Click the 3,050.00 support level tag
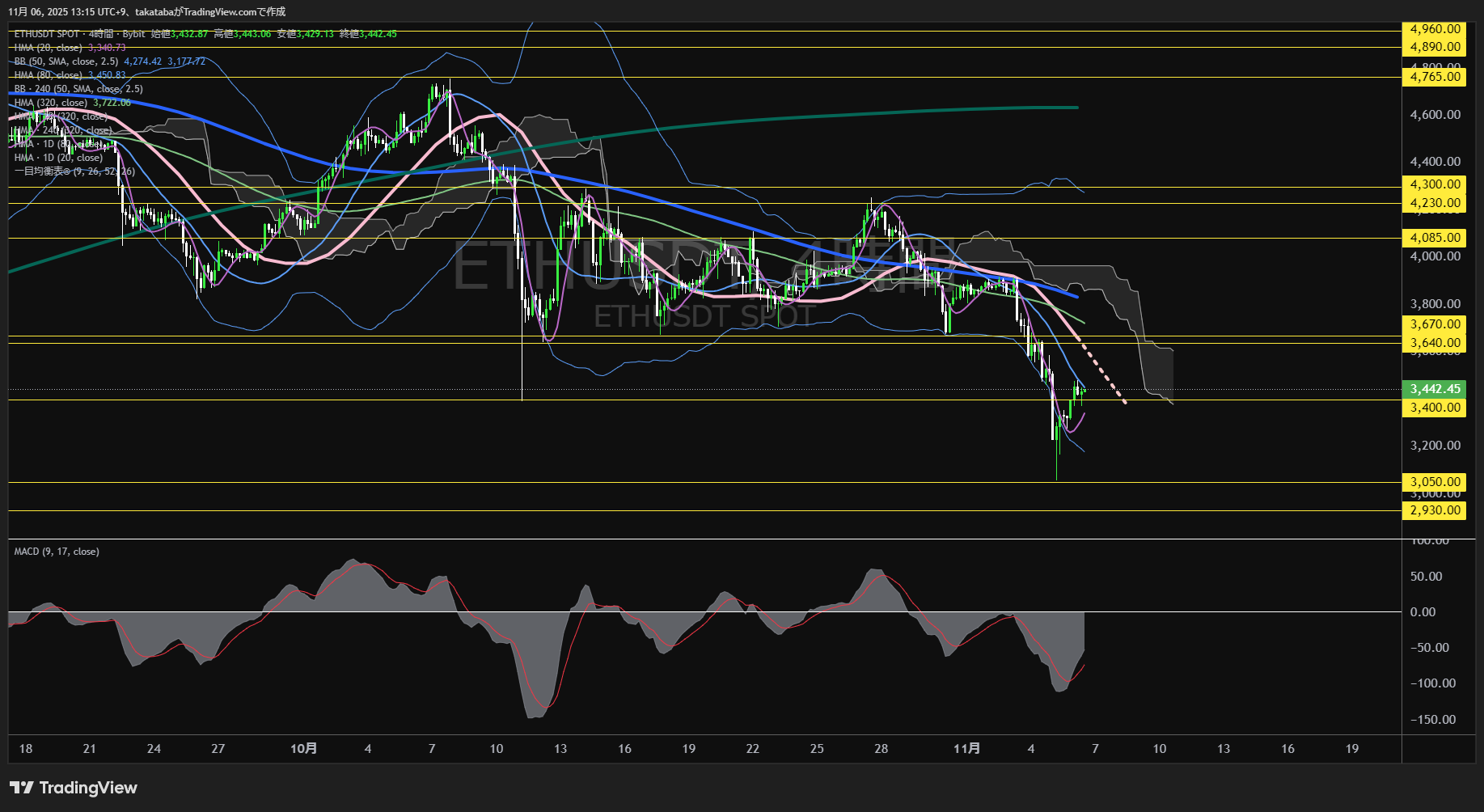1484x812 pixels. [x=1434, y=482]
